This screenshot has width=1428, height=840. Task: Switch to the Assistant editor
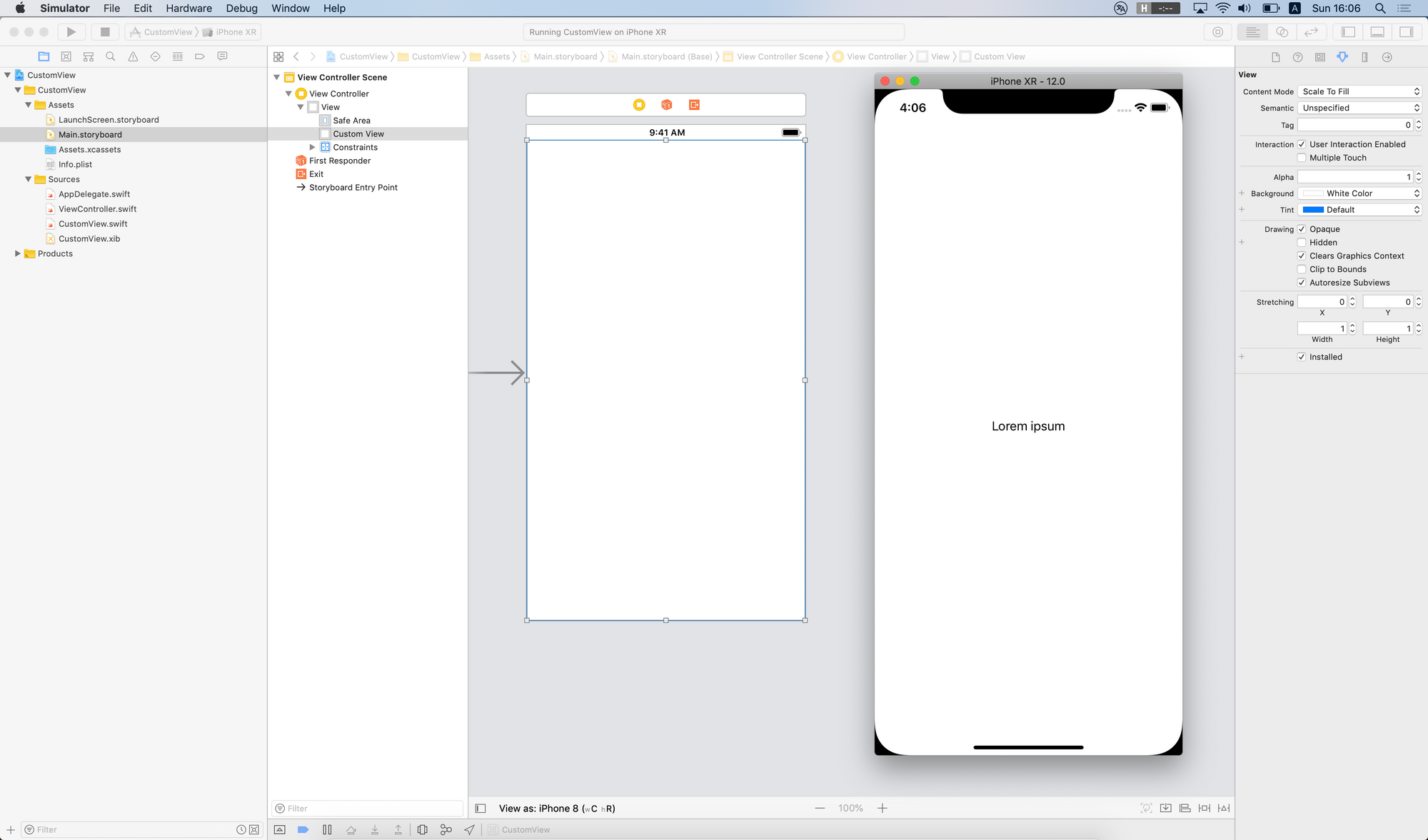click(x=1282, y=32)
